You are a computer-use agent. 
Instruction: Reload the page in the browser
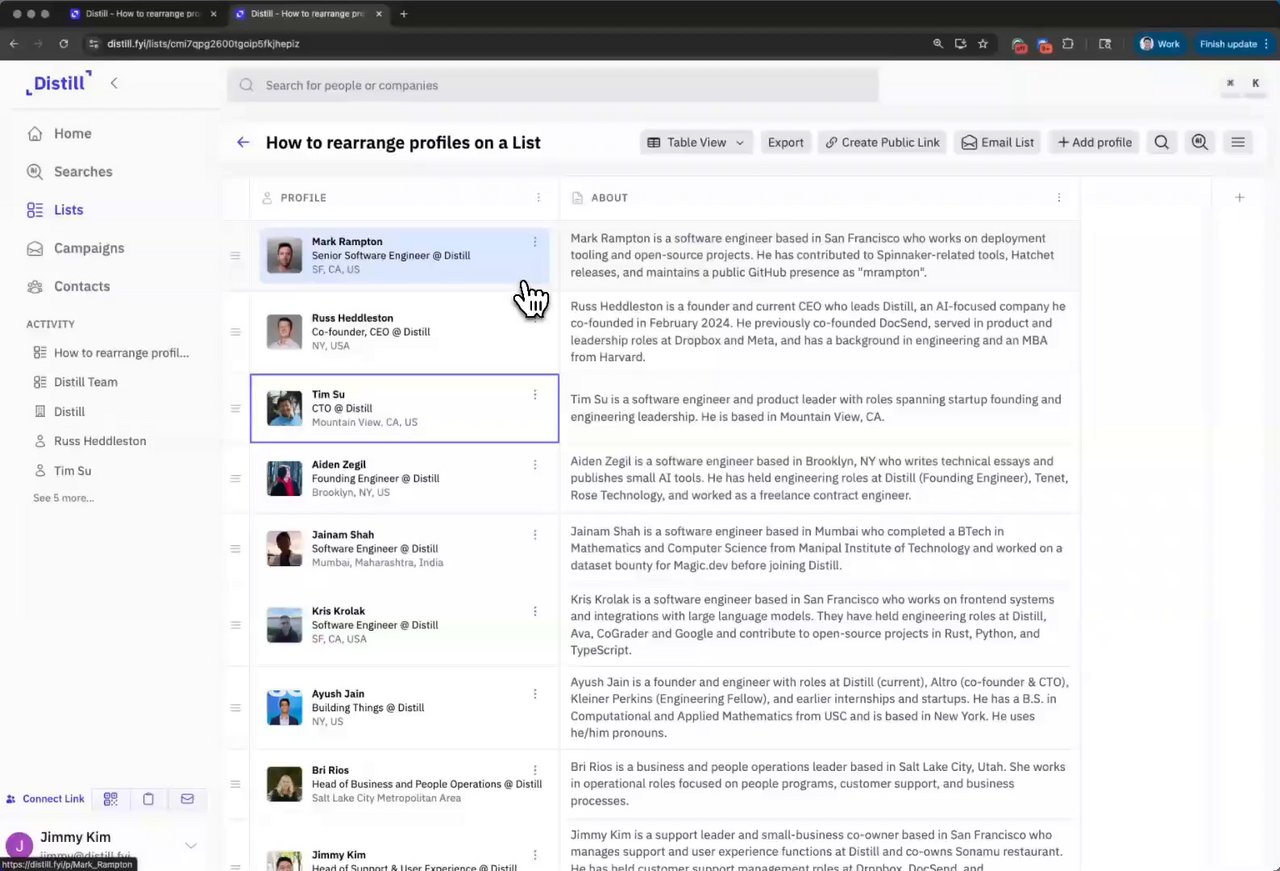click(x=64, y=44)
